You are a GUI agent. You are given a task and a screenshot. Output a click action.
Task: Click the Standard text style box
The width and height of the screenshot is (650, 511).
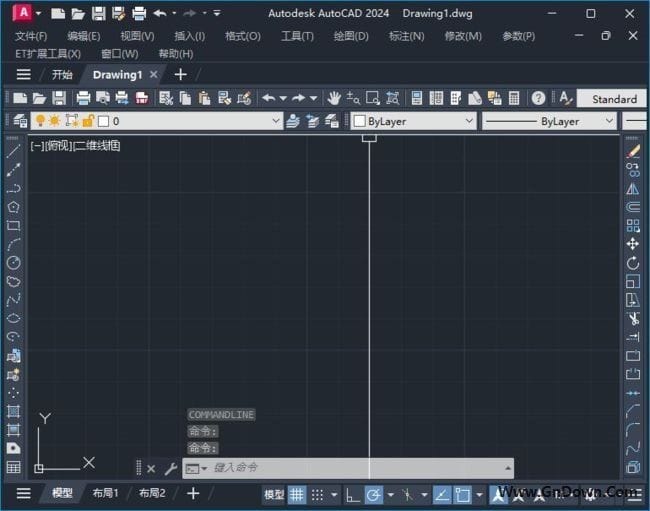(x=611, y=99)
